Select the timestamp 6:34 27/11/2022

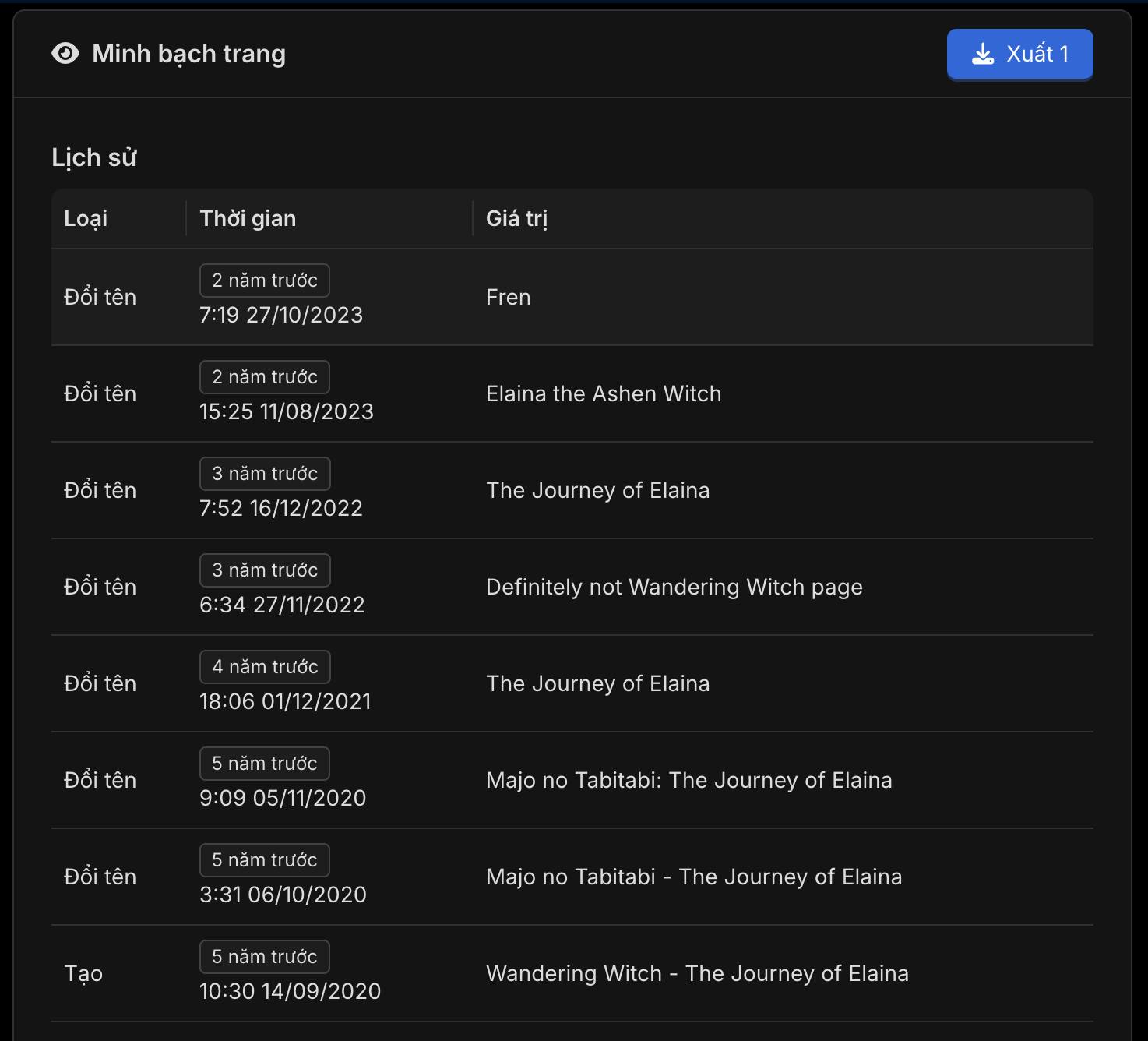coord(282,605)
